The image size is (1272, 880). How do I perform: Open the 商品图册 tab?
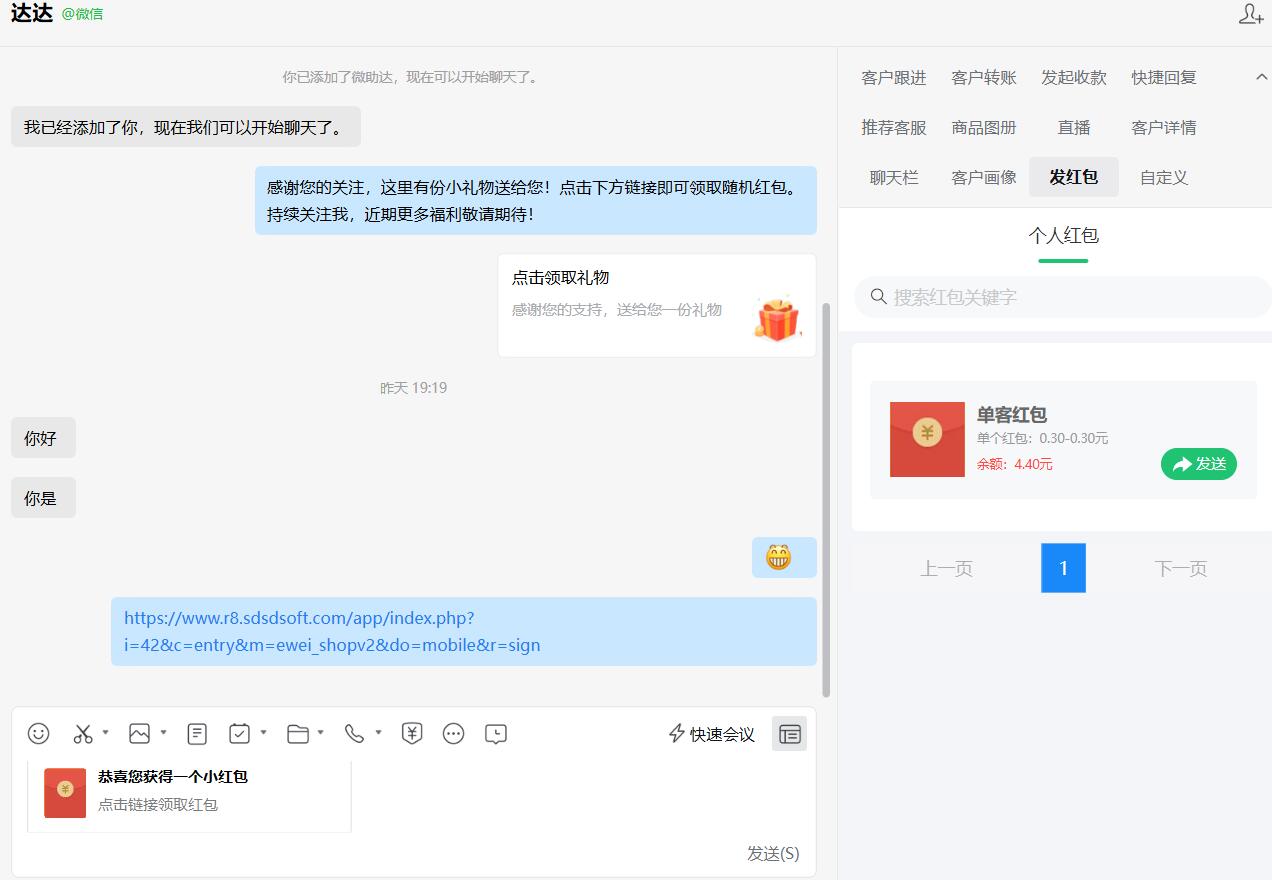coord(984,127)
